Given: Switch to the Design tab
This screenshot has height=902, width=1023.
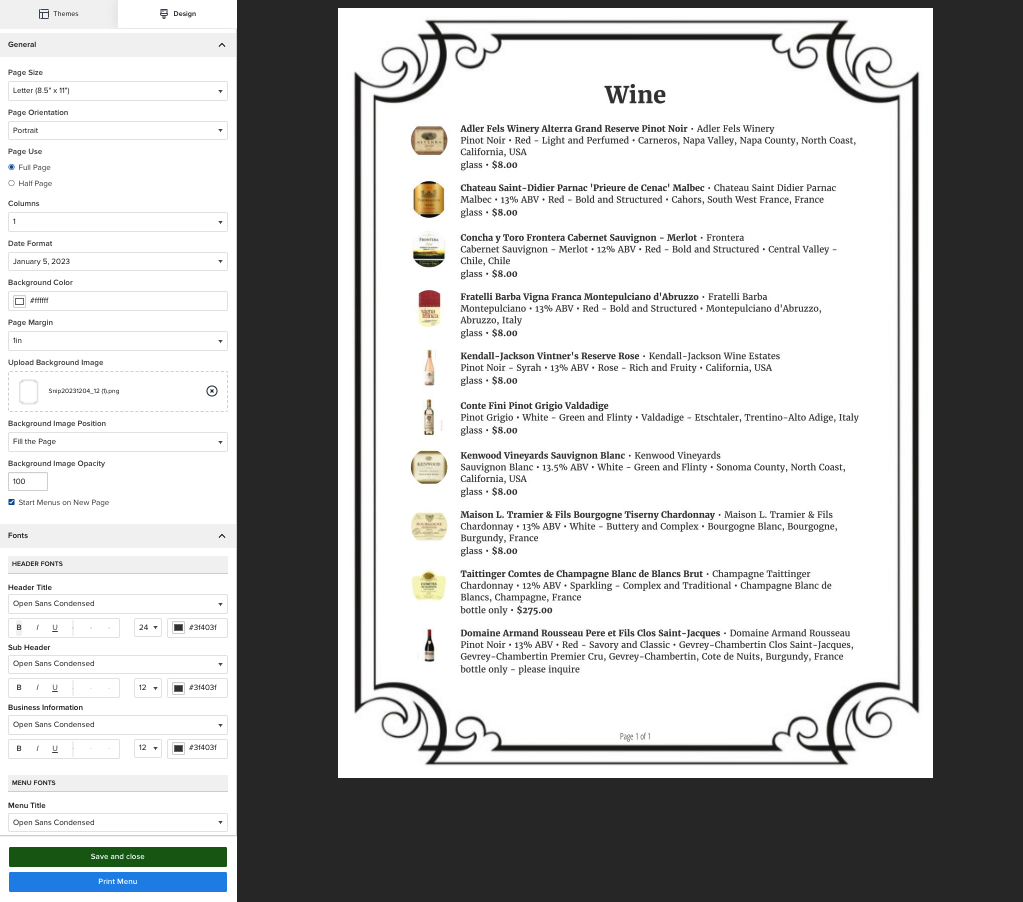Looking at the screenshot, I should click(x=177, y=14).
